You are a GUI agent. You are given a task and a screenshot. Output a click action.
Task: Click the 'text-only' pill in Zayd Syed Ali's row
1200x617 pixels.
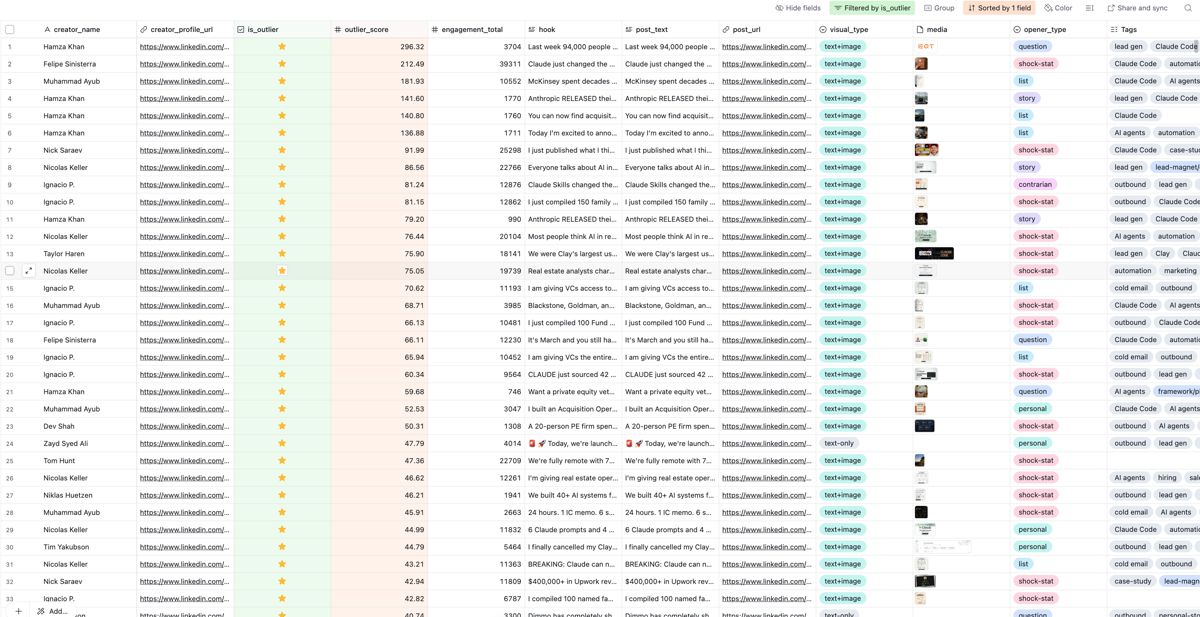tap(840, 443)
